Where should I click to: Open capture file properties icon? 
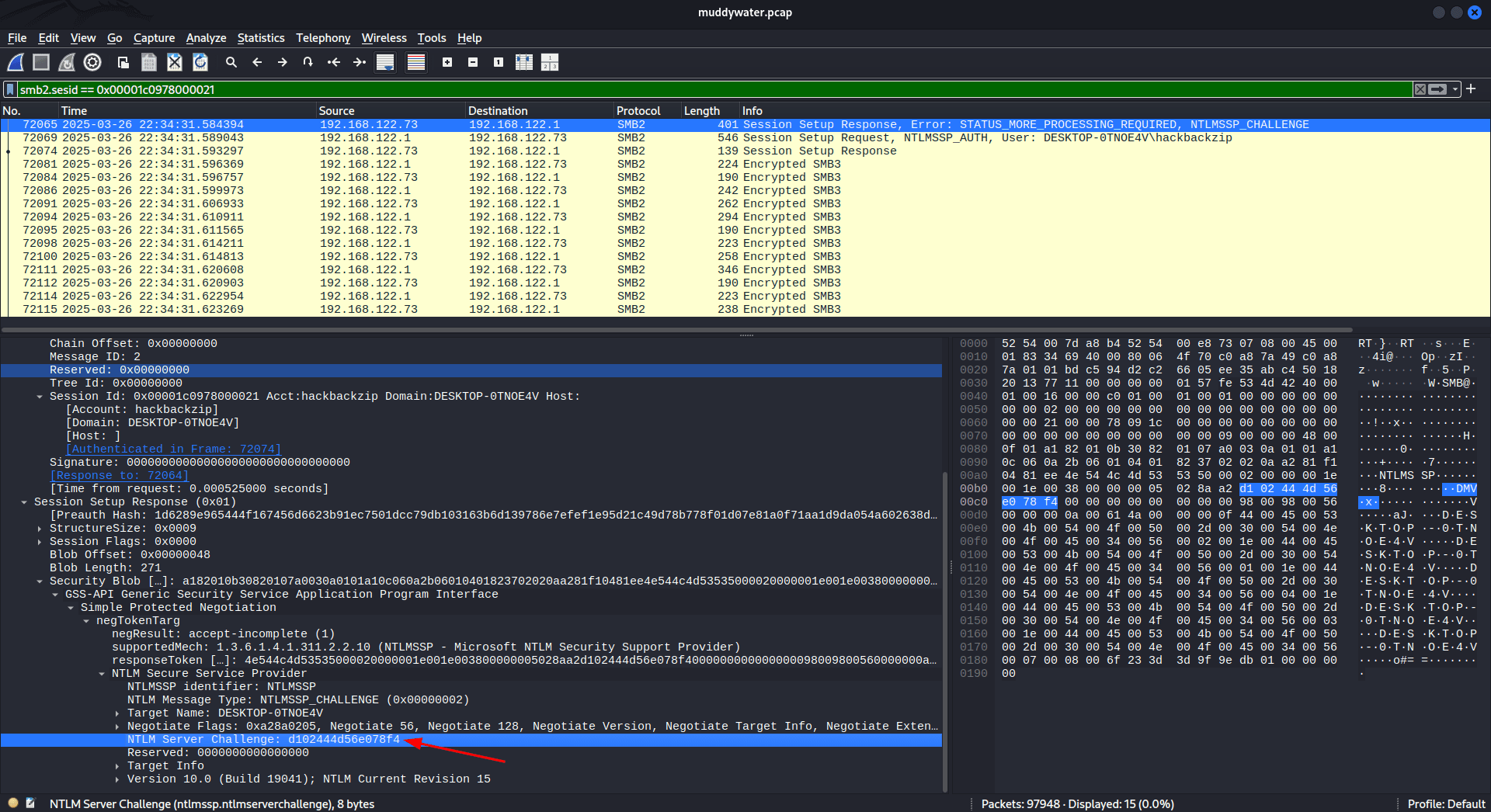[x=30, y=803]
